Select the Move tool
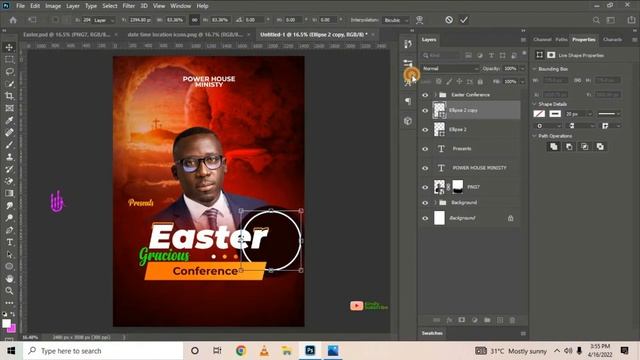 [9, 47]
